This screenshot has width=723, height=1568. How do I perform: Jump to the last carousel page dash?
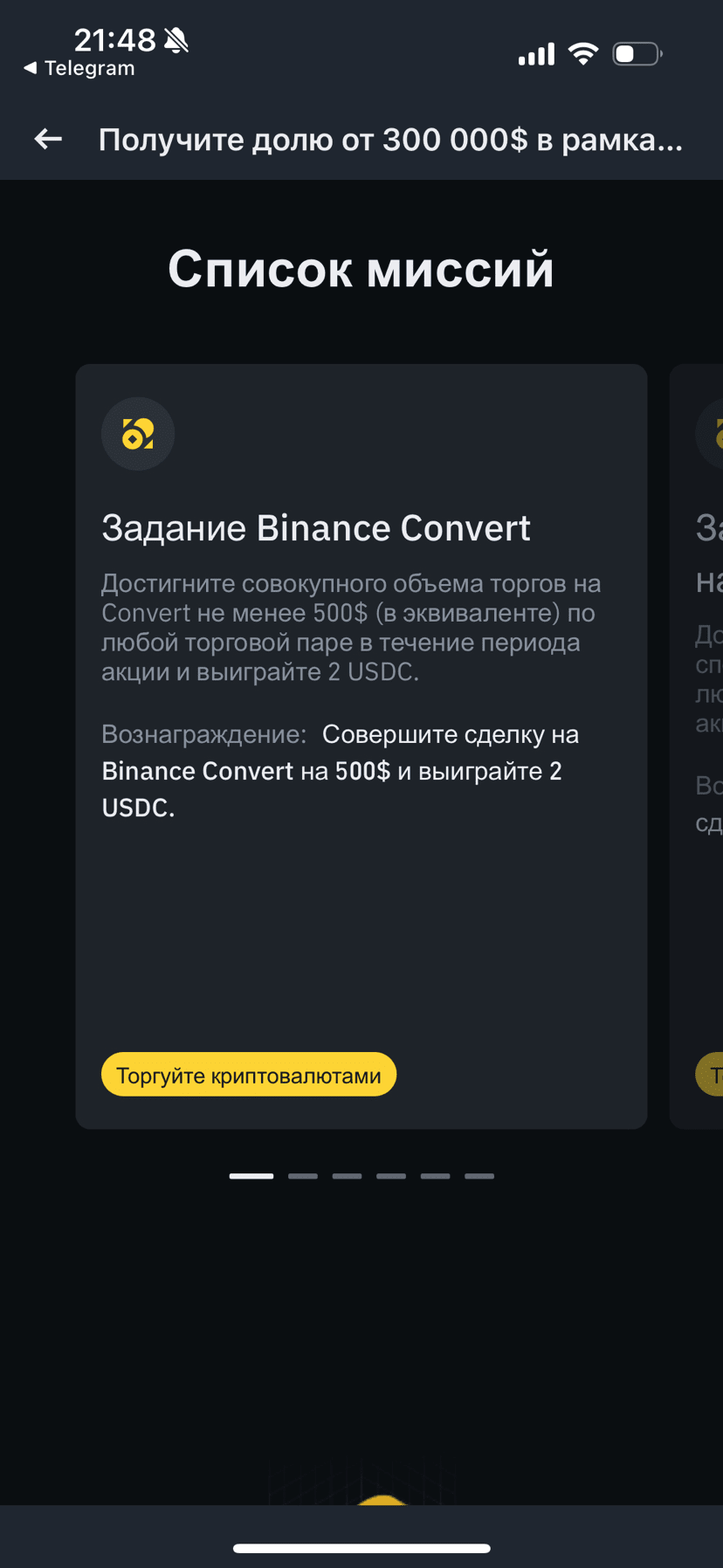pyautogui.click(x=479, y=1176)
